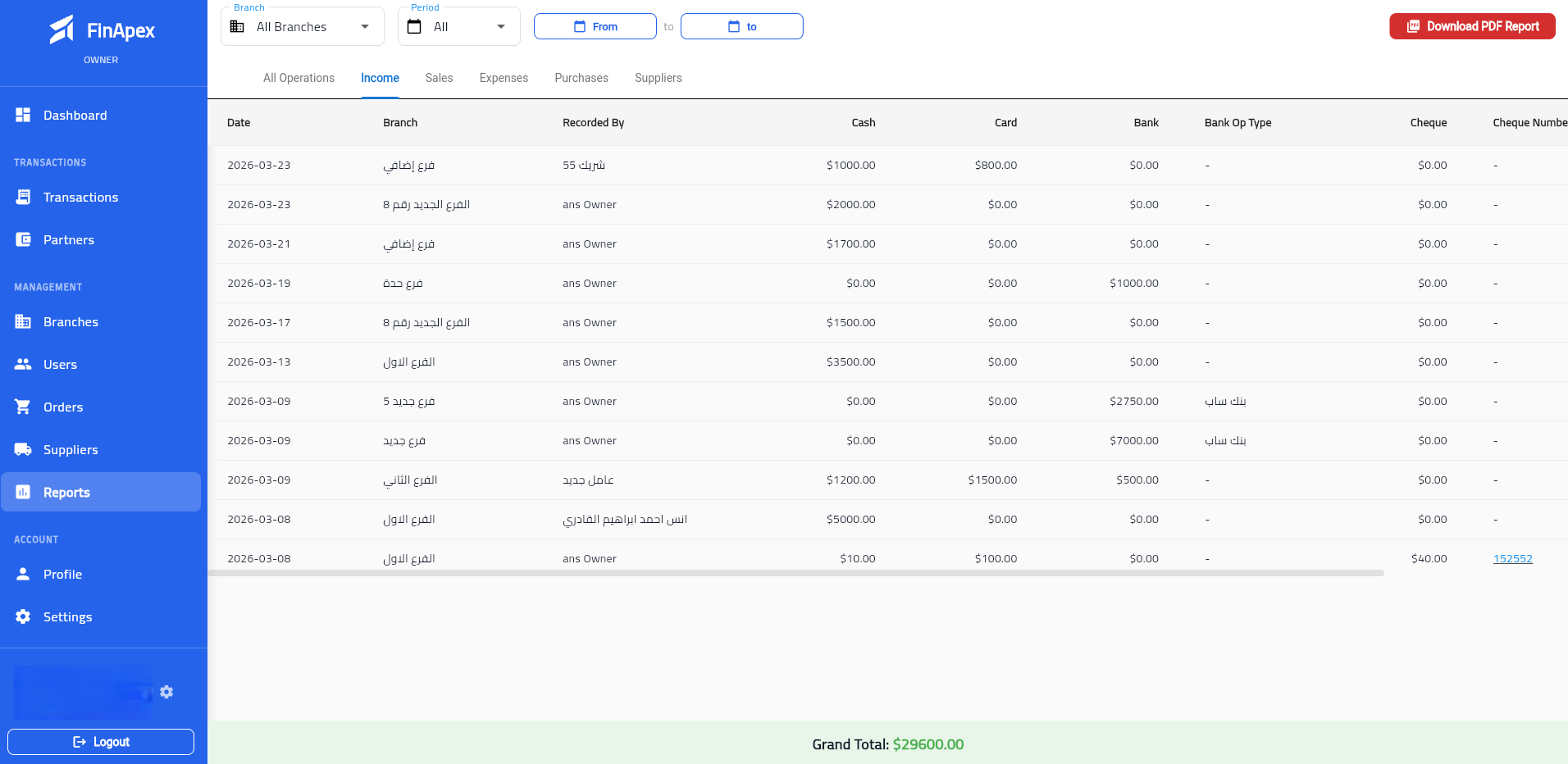Click the horizontal table scrollbar

point(796,573)
